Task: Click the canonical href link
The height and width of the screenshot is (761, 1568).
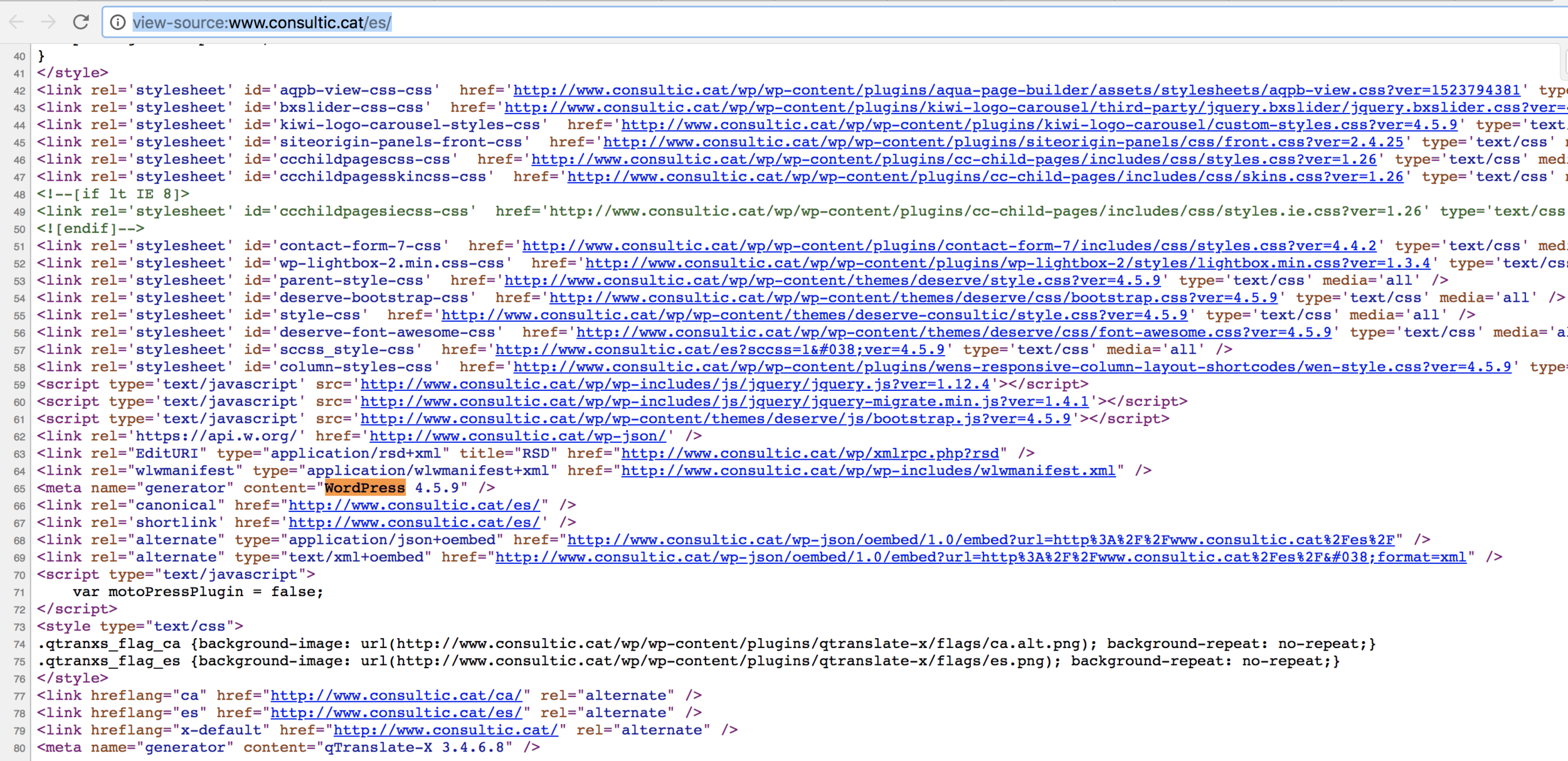Action: tap(414, 505)
